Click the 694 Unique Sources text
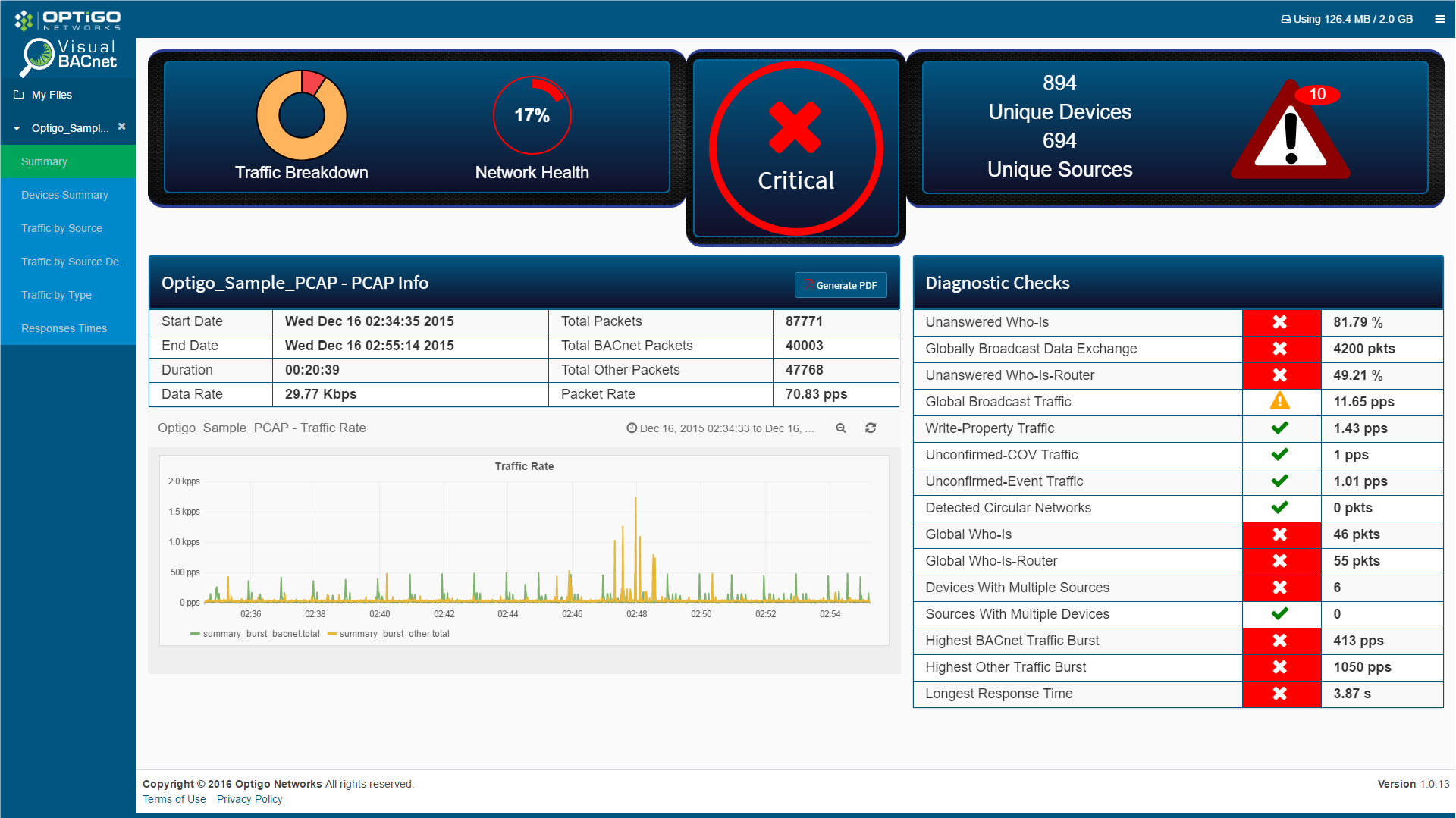 point(1059,155)
